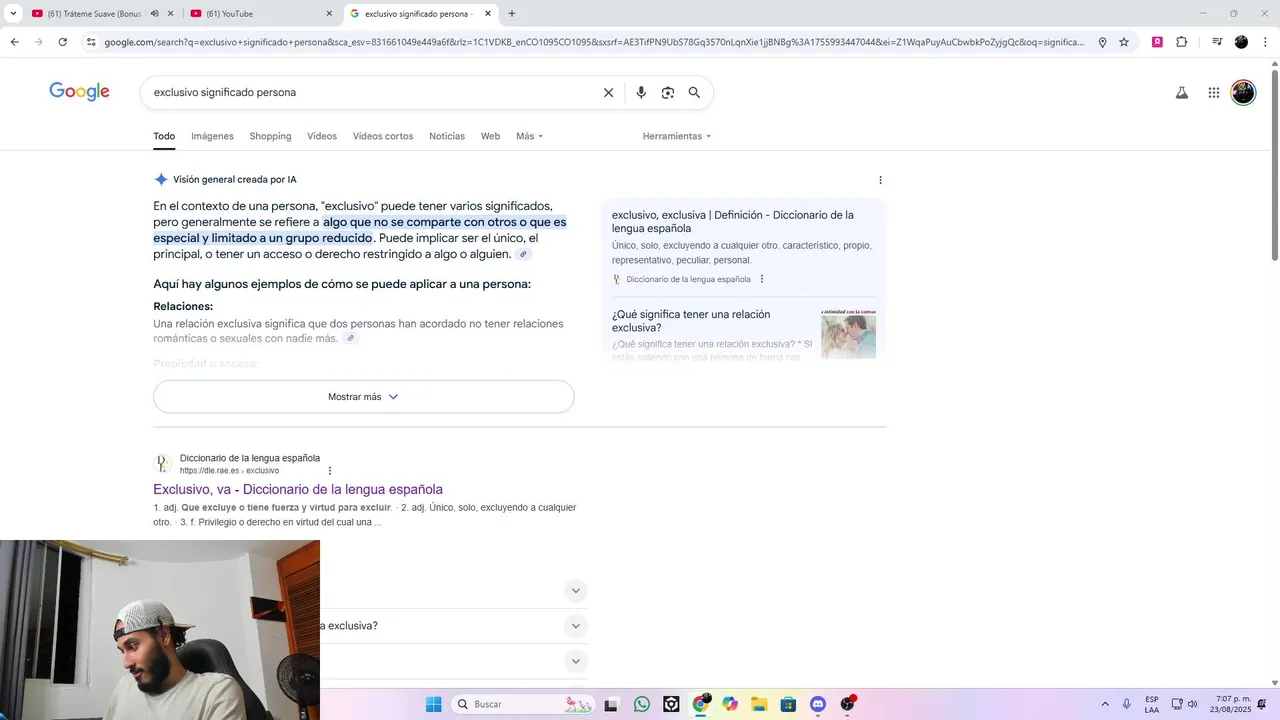The image size is (1280, 720).
Task: Expand the third related question chevron
Action: point(575,661)
